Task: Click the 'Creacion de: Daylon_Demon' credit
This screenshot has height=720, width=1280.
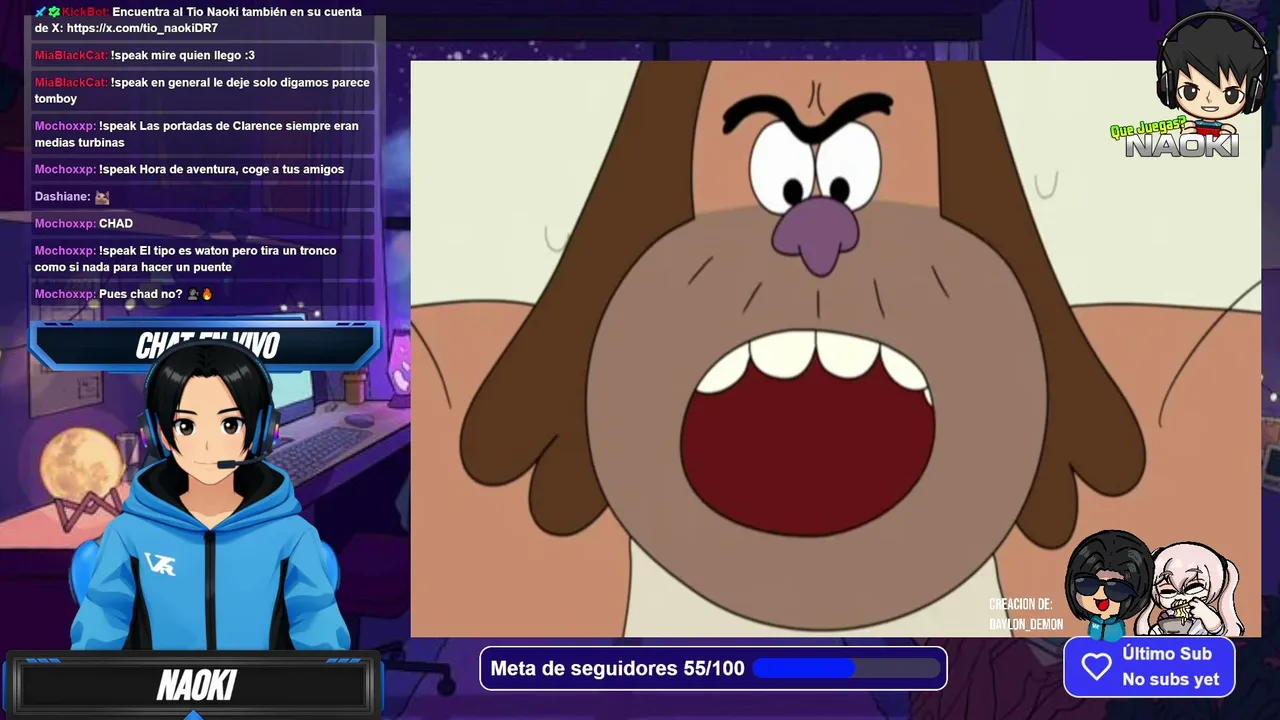Action: tap(1025, 614)
